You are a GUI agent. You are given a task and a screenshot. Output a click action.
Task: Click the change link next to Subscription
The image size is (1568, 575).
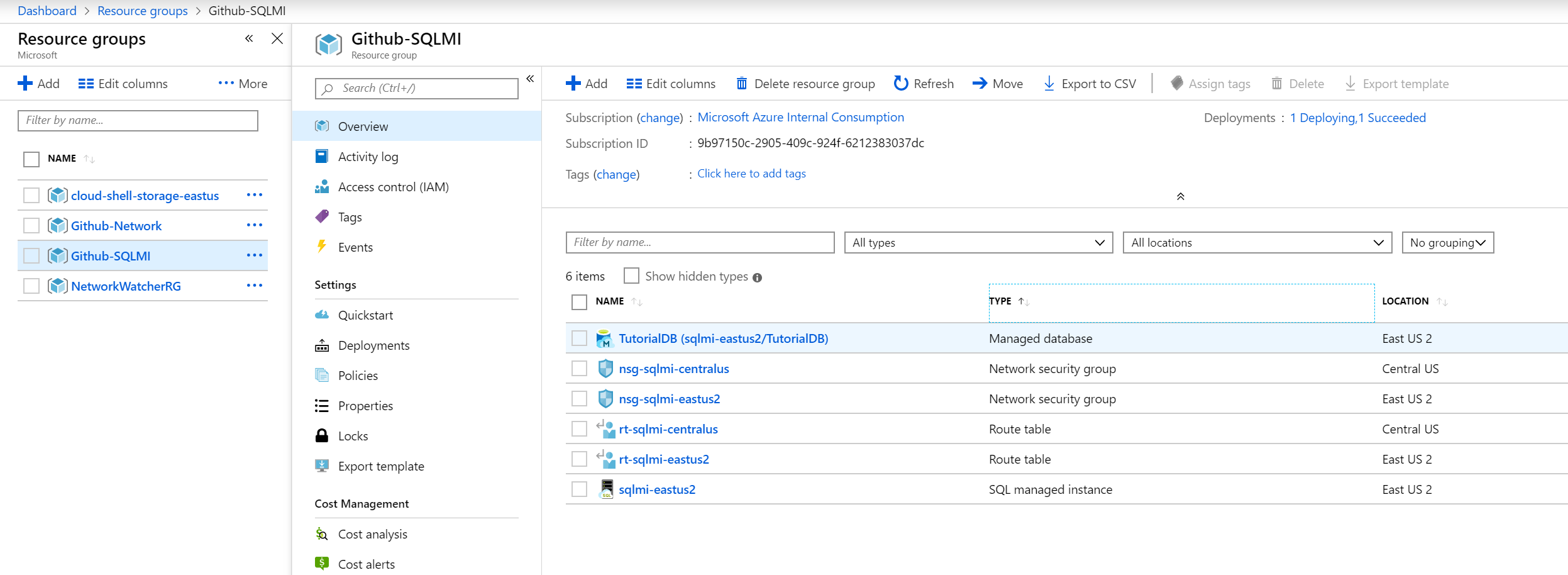click(660, 118)
